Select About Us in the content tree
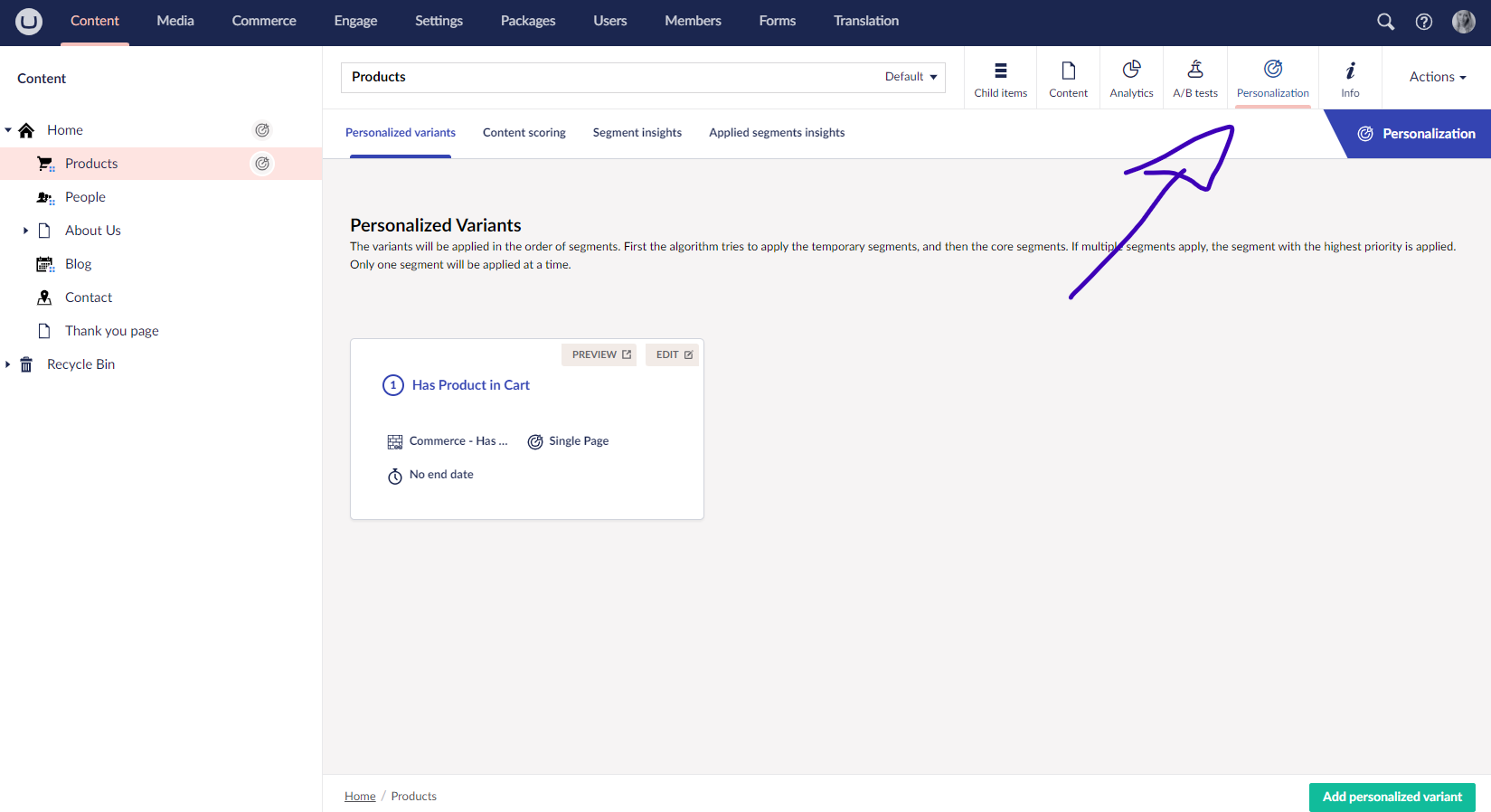This screenshot has width=1491, height=812. tap(93, 231)
